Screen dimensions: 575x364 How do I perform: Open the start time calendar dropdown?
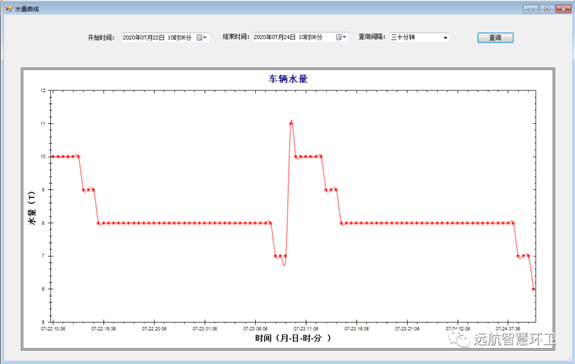point(202,37)
